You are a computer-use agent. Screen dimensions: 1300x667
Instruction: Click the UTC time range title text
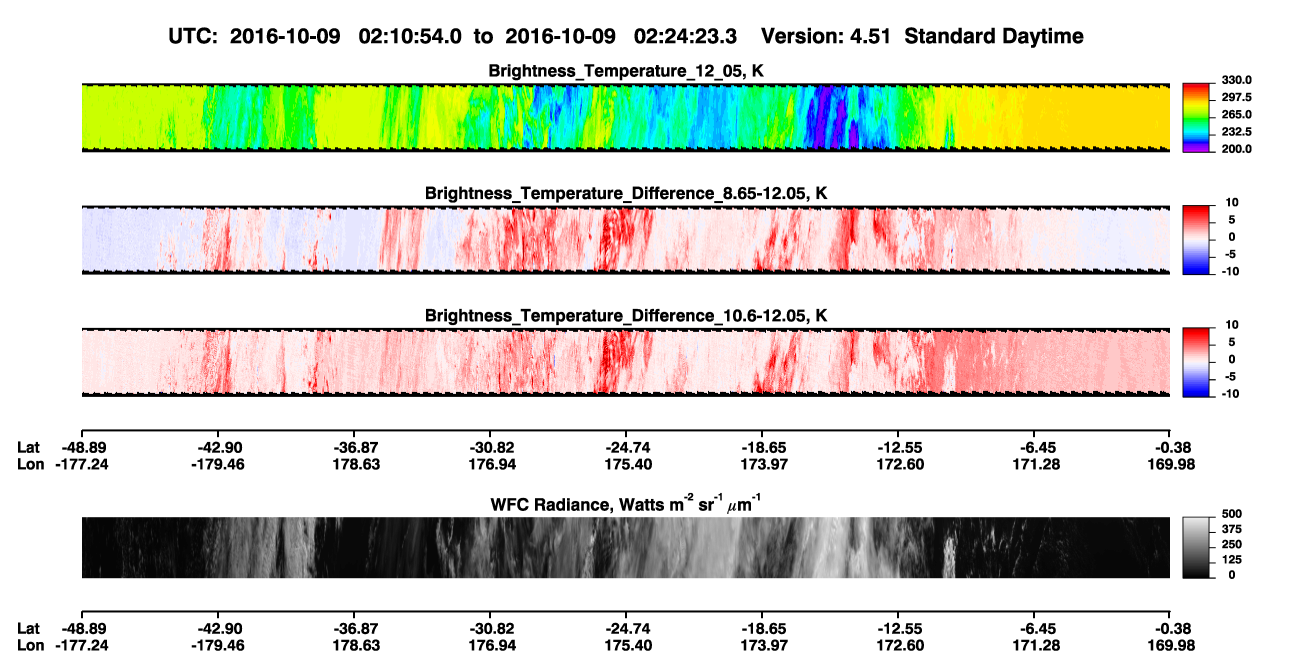click(x=626, y=36)
